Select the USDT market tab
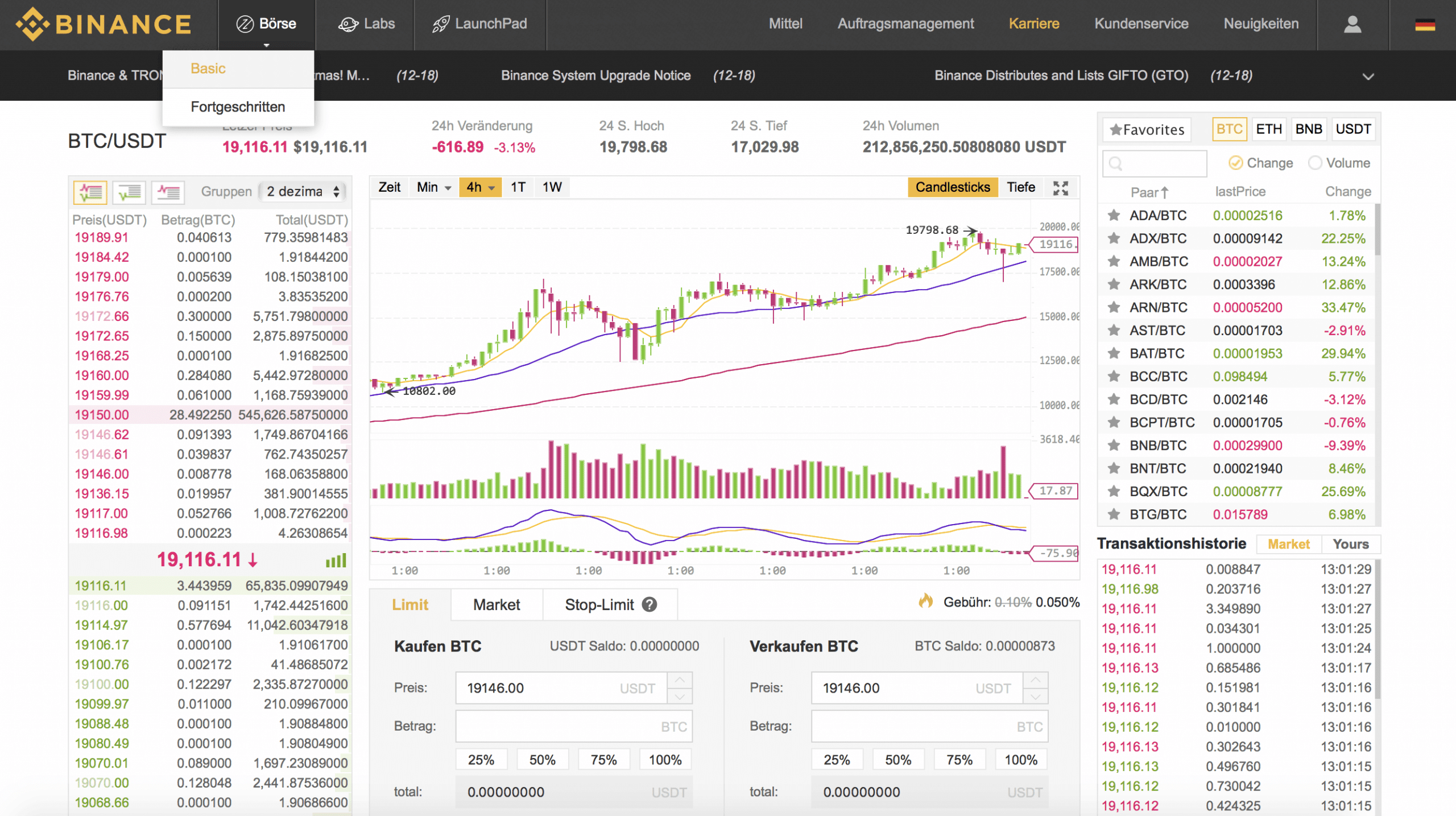1456x816 pixels. (x=1353, y=130)
